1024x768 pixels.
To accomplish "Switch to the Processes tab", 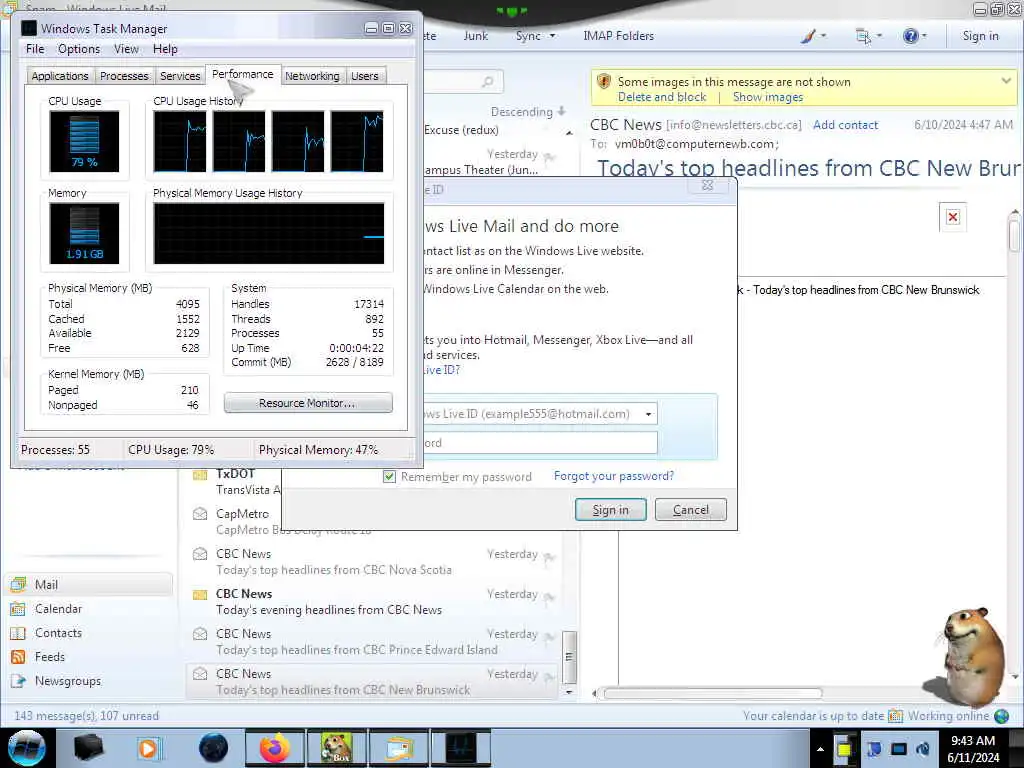I will click(124, 76).
